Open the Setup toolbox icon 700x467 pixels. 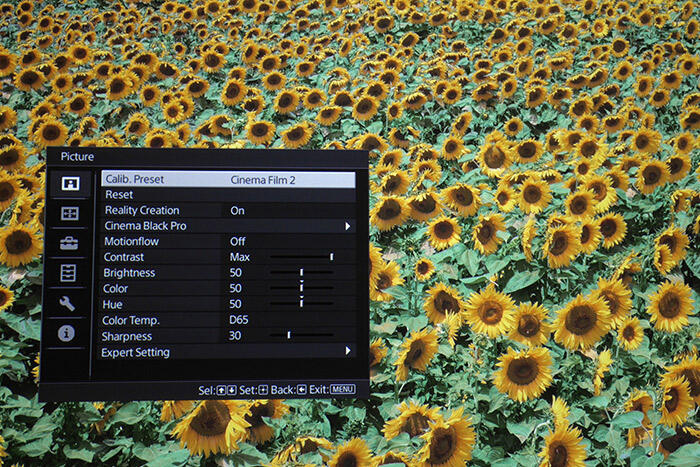[x=69, y=243]
